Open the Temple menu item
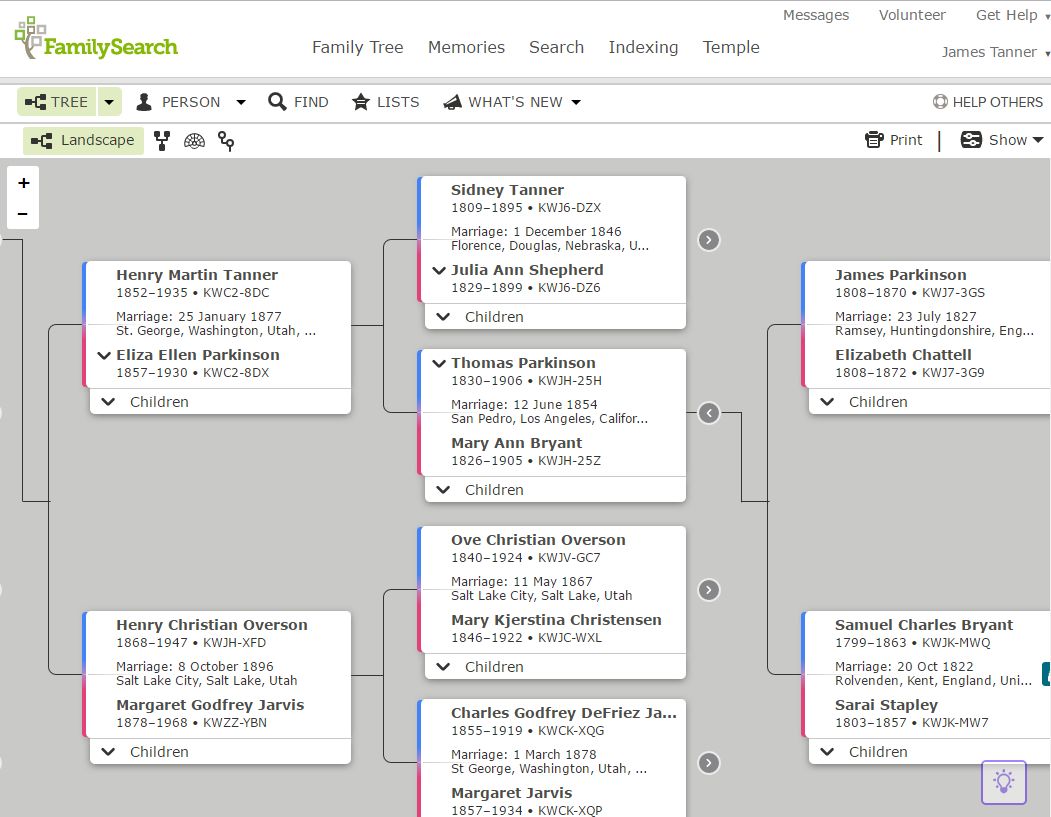 point(730,47)
